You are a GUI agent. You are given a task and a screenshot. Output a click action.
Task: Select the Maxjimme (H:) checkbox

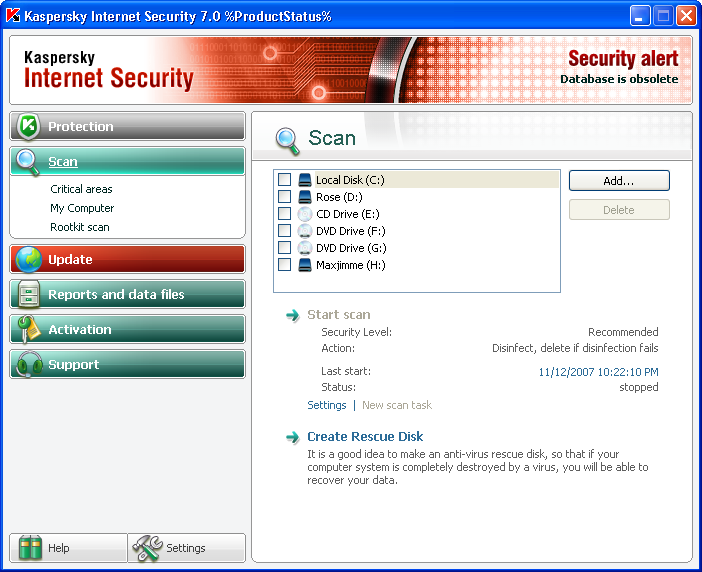[x=284, y=265]
